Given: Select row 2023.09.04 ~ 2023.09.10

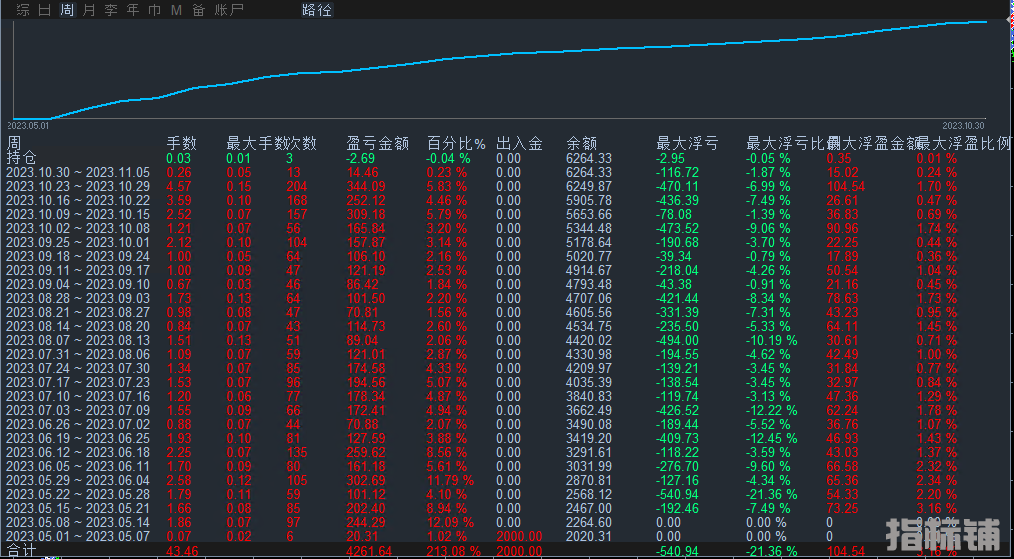Looking at the screenshot, I should [x=78, y=284].
